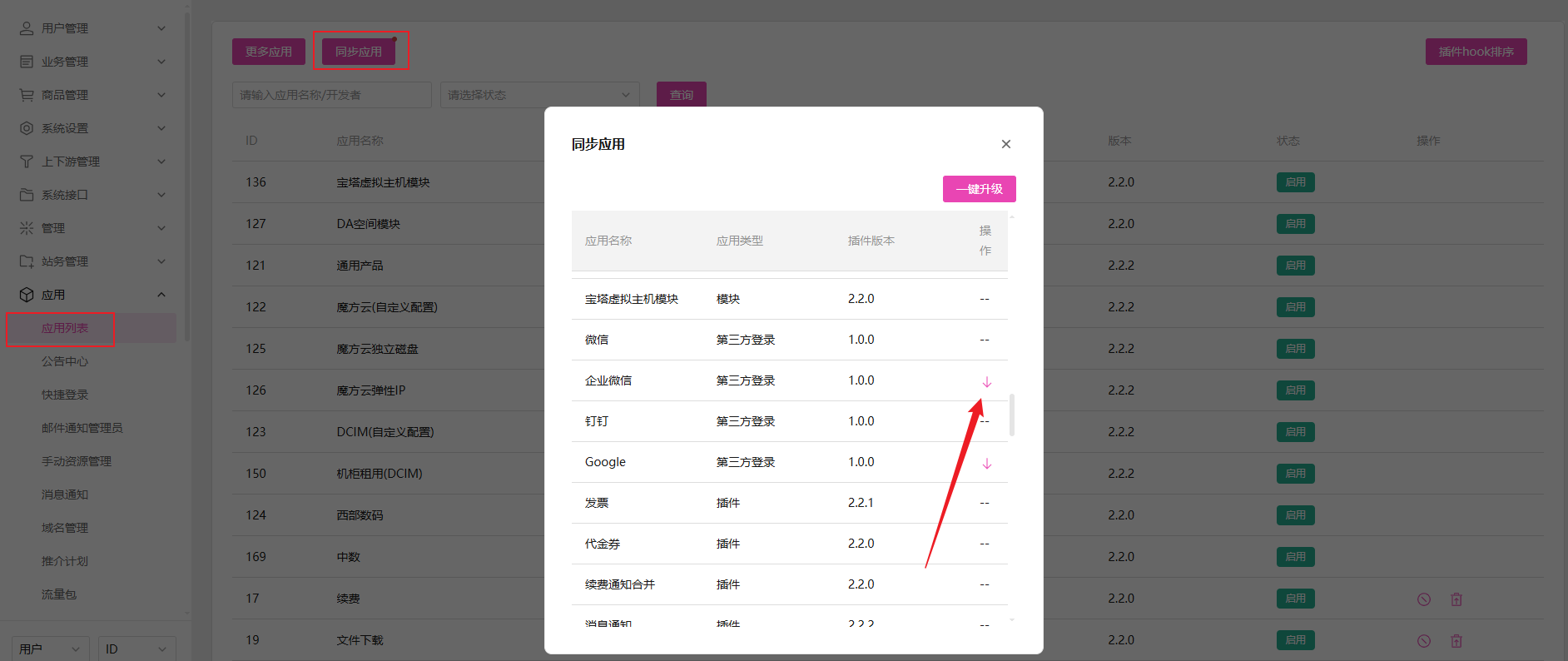Click the dialog list vertical scrollbar

1011,415
